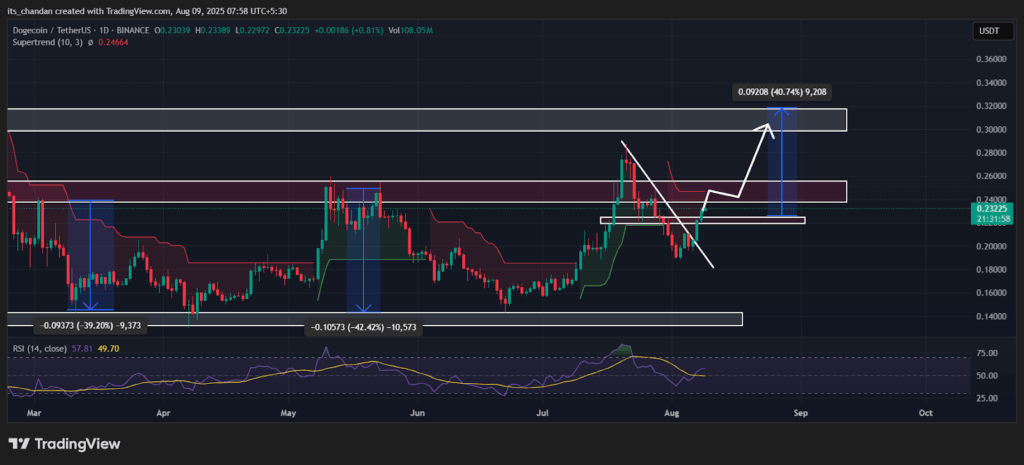Click the 0.20000 price axis label
This screenshot has height=465, width=1024.
click(992, 246)
